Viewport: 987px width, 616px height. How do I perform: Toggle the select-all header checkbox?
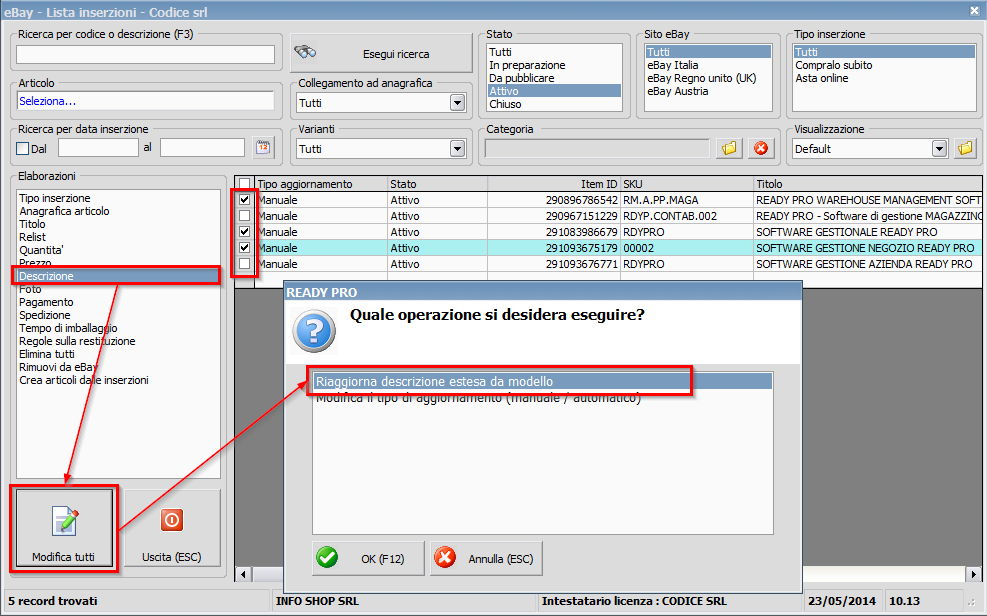click(x=244, y=184)
